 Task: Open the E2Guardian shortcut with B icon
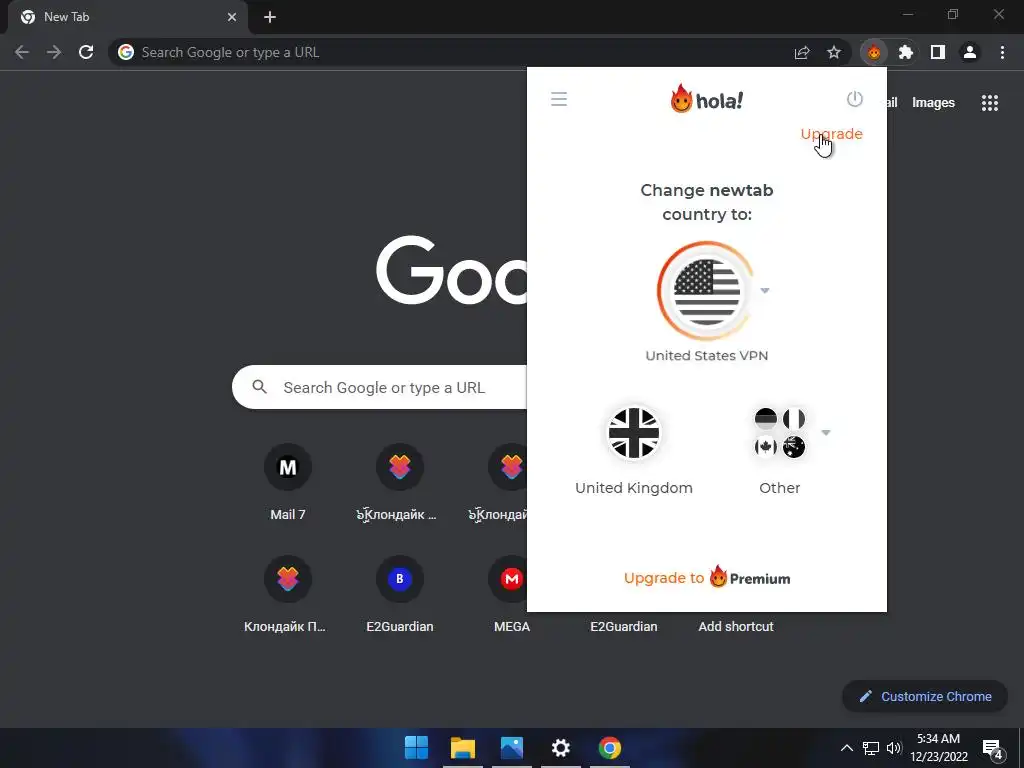pyautogui.click(x=400, y=594)
